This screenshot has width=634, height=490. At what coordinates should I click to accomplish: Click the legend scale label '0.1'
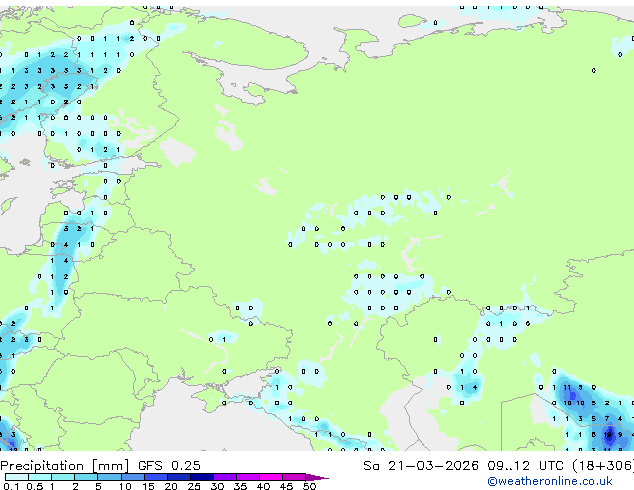[x=11, y=486]
